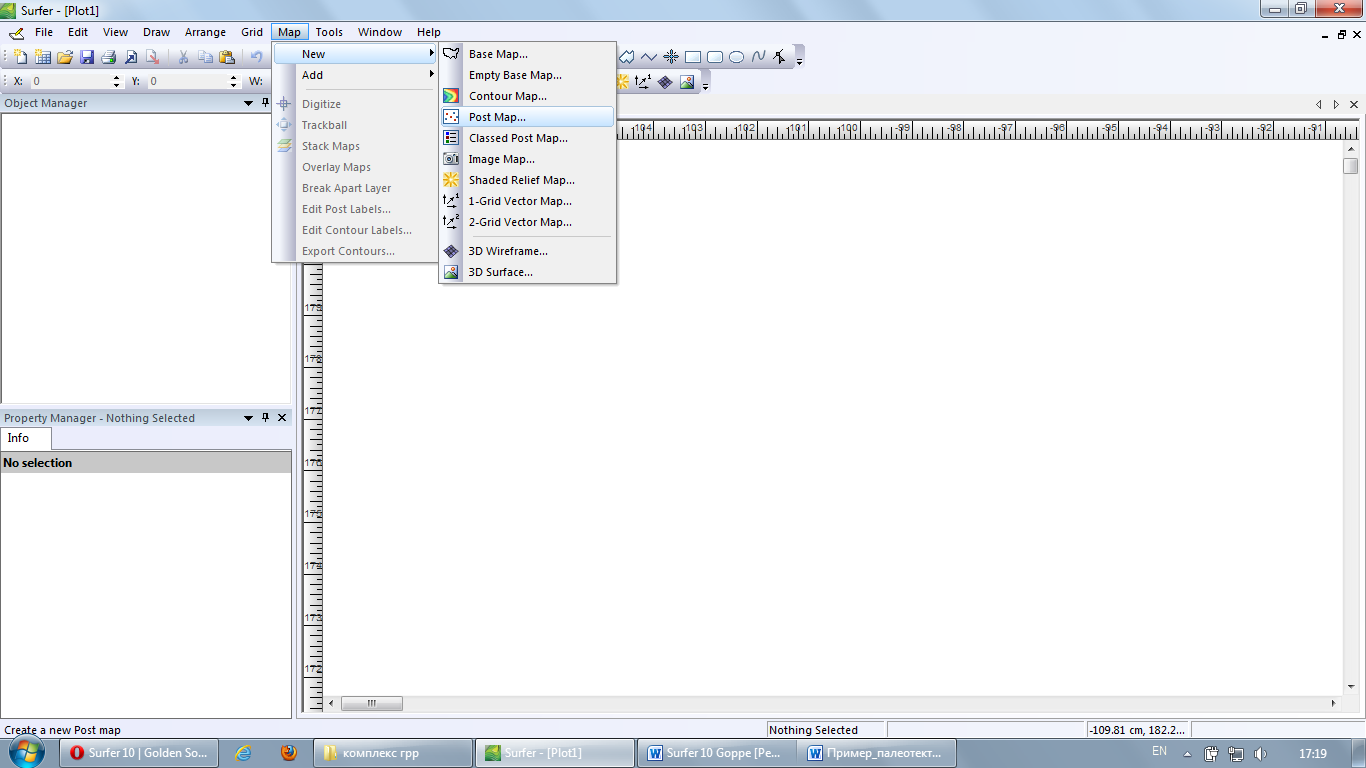Click the 3D Surface toolbar icon
The image size is (1366, 768).
pyautogui.click(x=687, y=82)
